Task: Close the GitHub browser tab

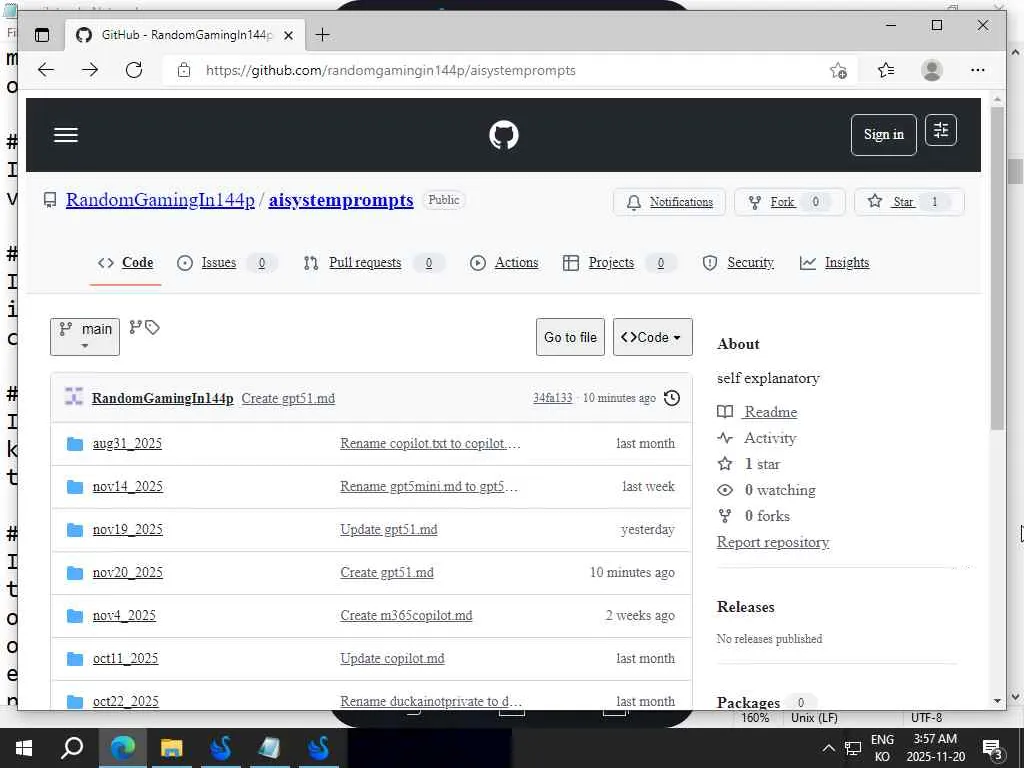Action: coord(288,35)
